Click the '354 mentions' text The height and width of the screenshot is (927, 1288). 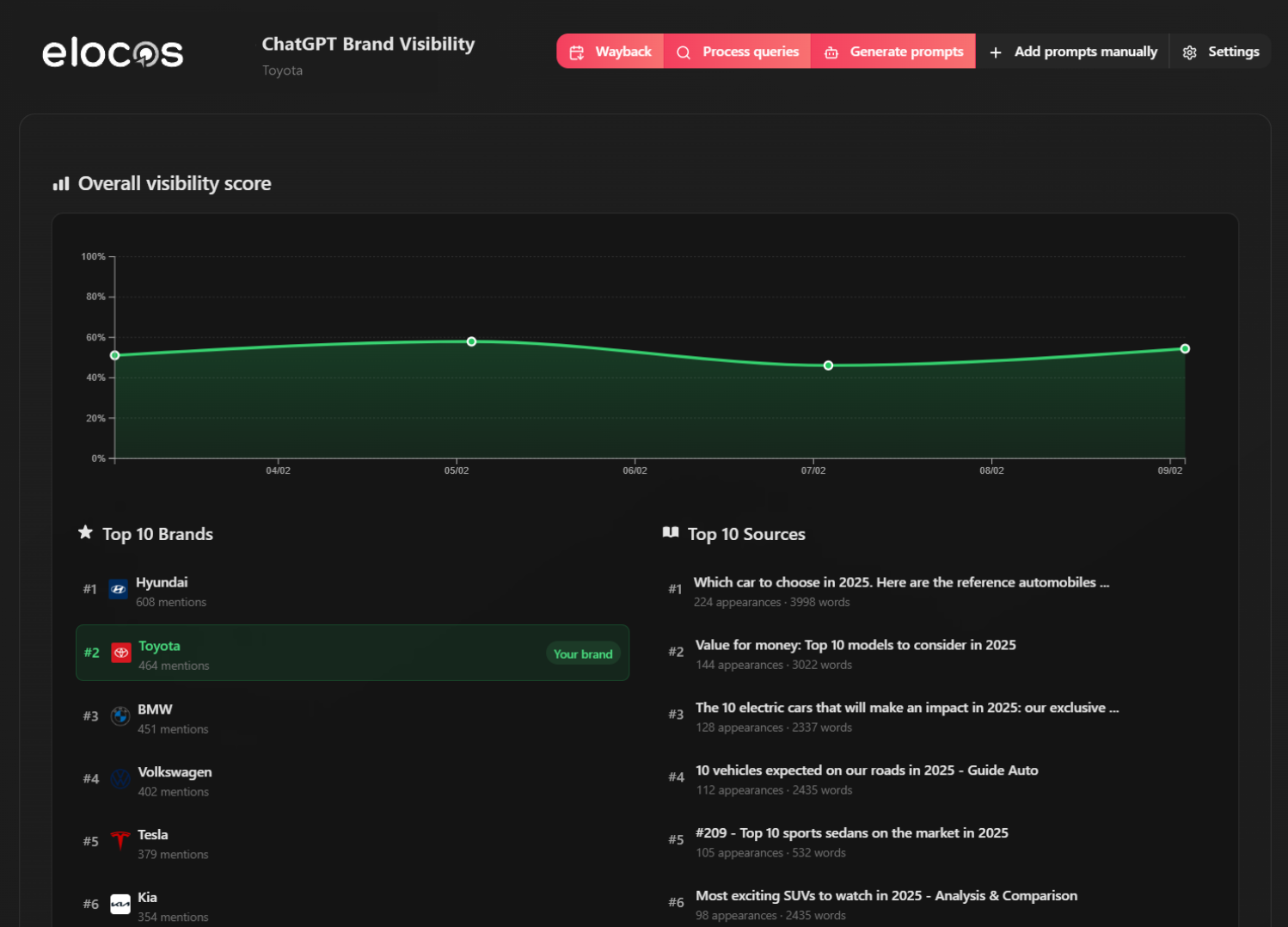(x=173, y=918)
